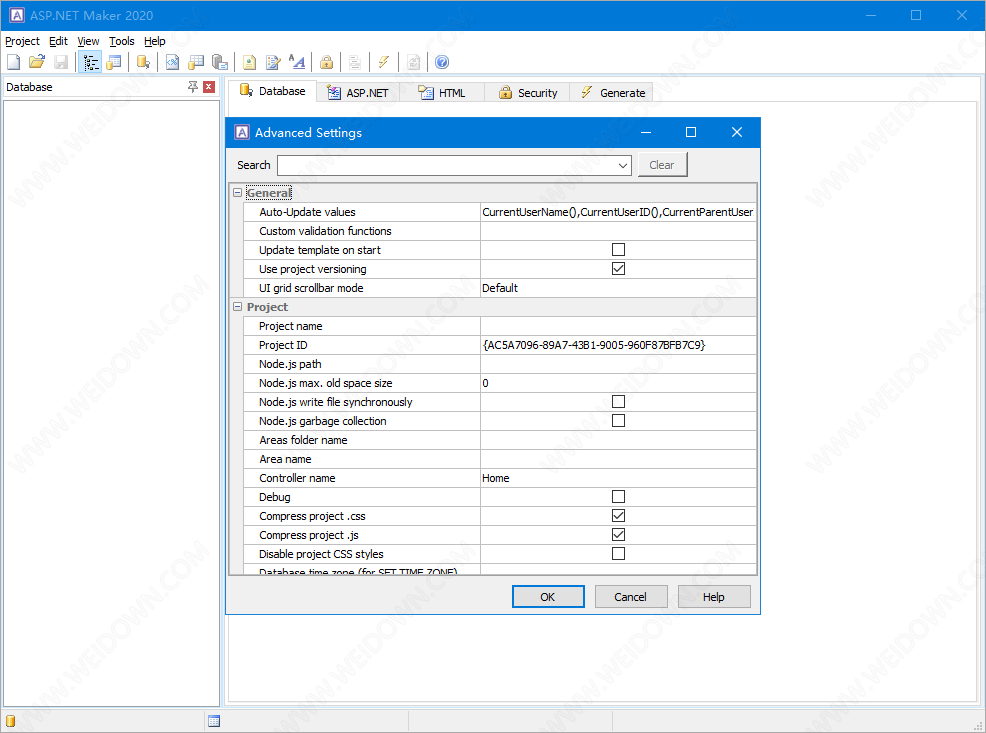
Task: Open the font styles 'A' icon
Action: pos(297,62)
